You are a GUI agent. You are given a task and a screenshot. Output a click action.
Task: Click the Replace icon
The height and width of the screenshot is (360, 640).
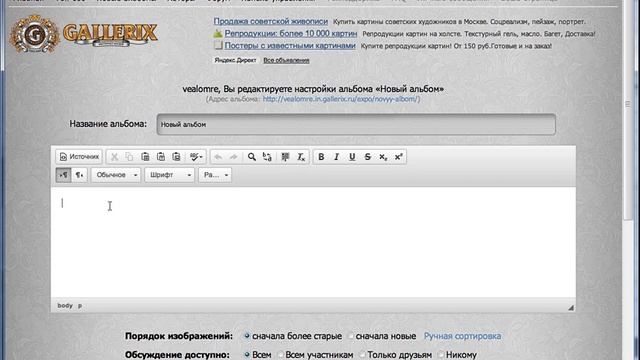267,157
